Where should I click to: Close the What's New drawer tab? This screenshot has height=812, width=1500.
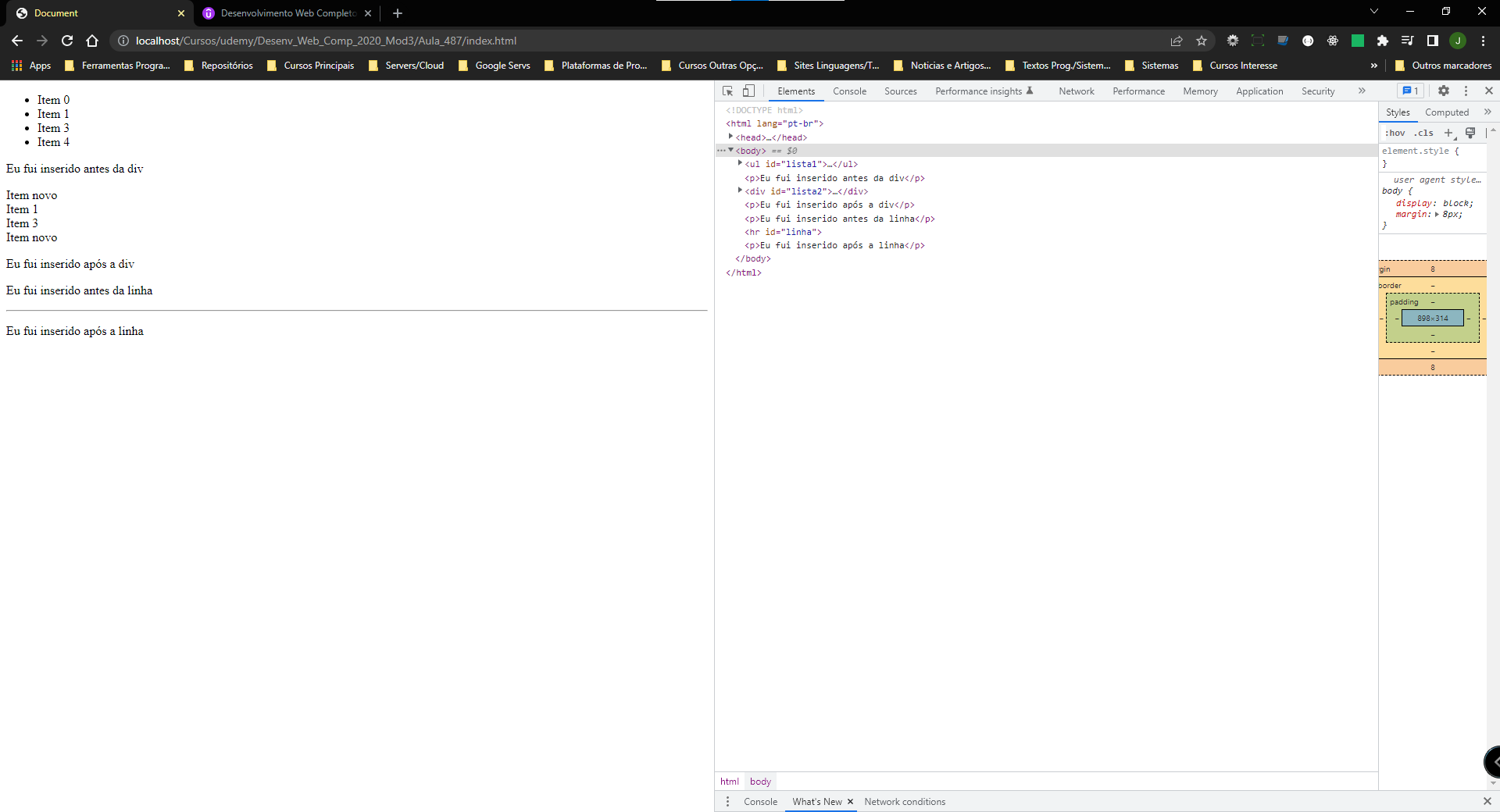(850, 801)
